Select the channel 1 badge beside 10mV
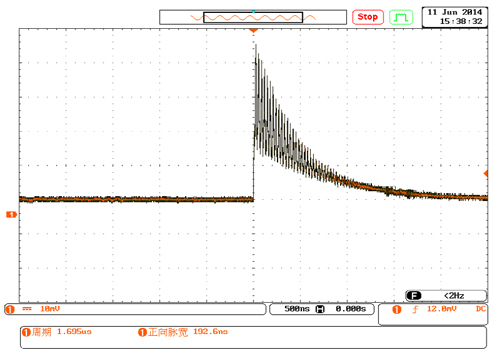The height and width of the screenshot is (361, 500). click(x=10, y=309)
